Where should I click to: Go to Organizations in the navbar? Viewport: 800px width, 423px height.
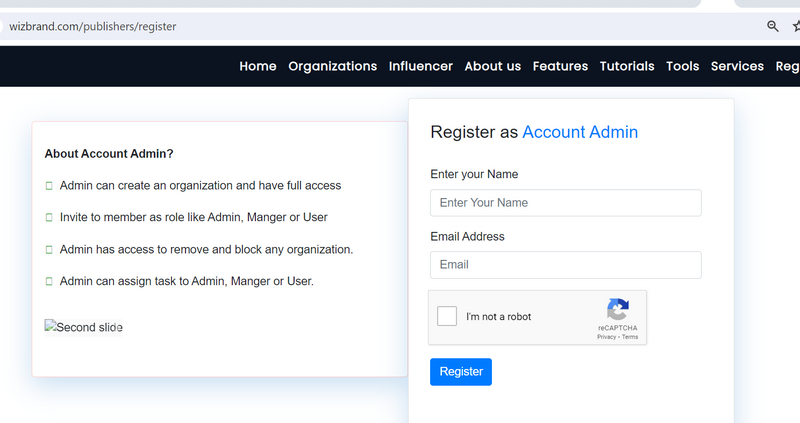pyautogui.click(x=332, y=66)
